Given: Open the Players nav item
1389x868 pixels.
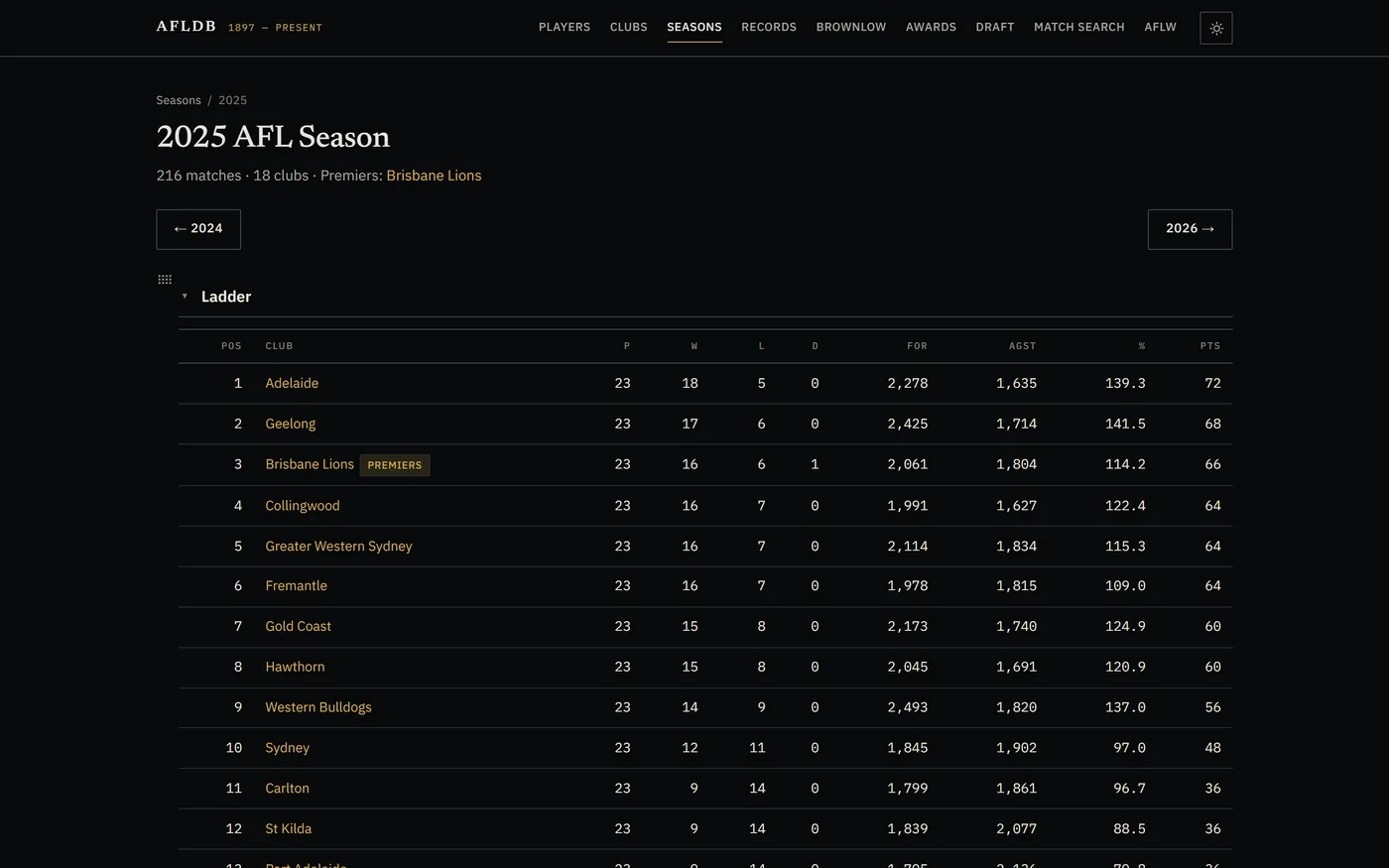Looking at the screenshot, I should [565, 27].
